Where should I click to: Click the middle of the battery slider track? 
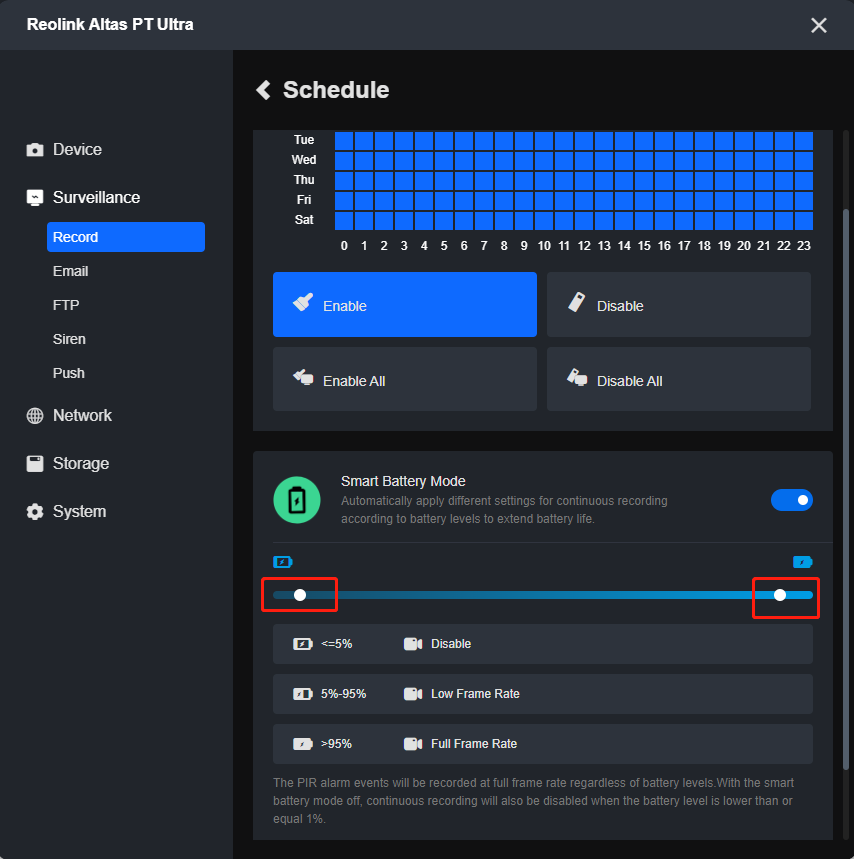tap(543, 595)
